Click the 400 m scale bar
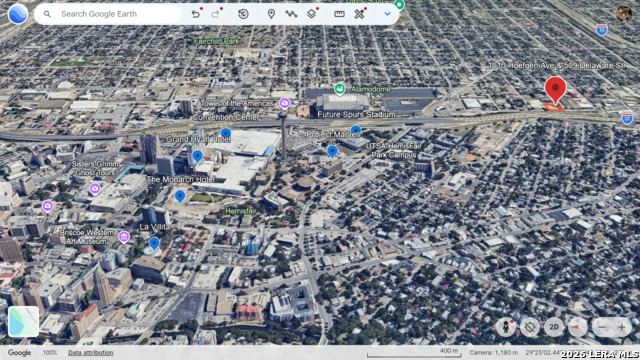 pos(413,353)
